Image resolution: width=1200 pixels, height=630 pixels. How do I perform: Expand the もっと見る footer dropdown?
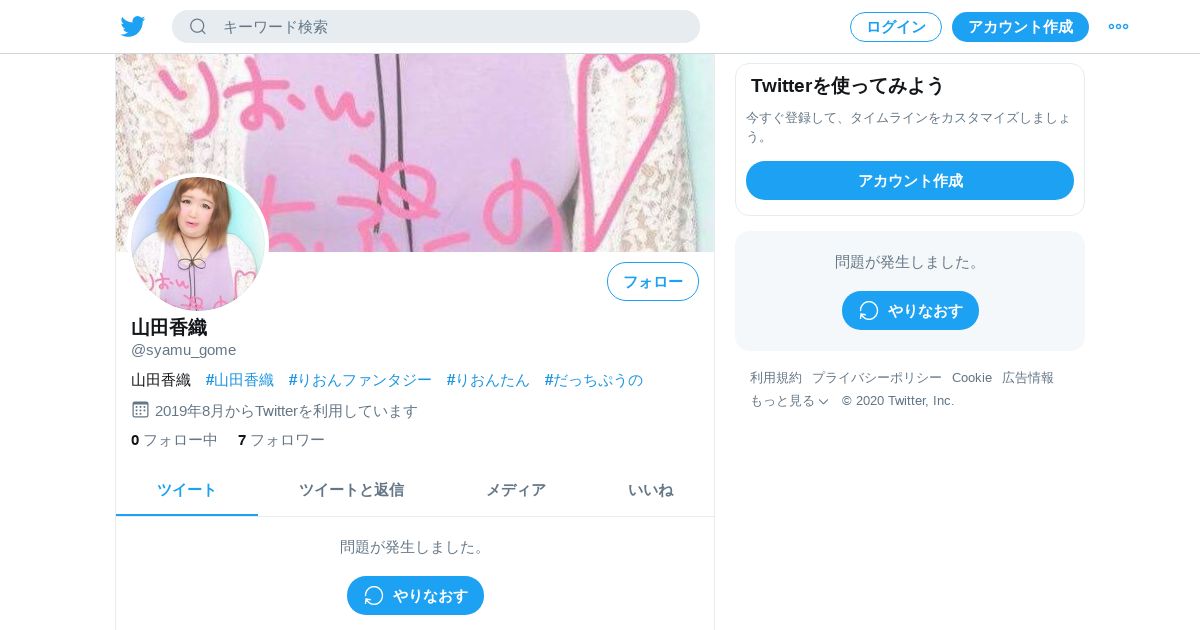(789, 401)
